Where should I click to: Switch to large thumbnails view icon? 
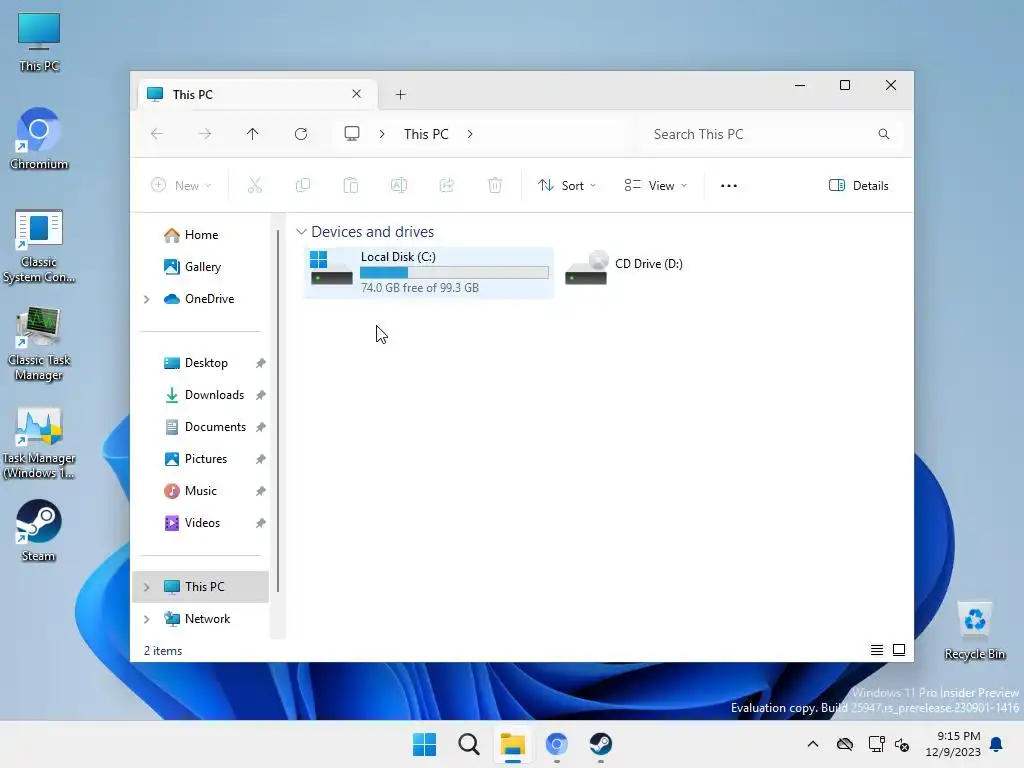pos(899,650)
